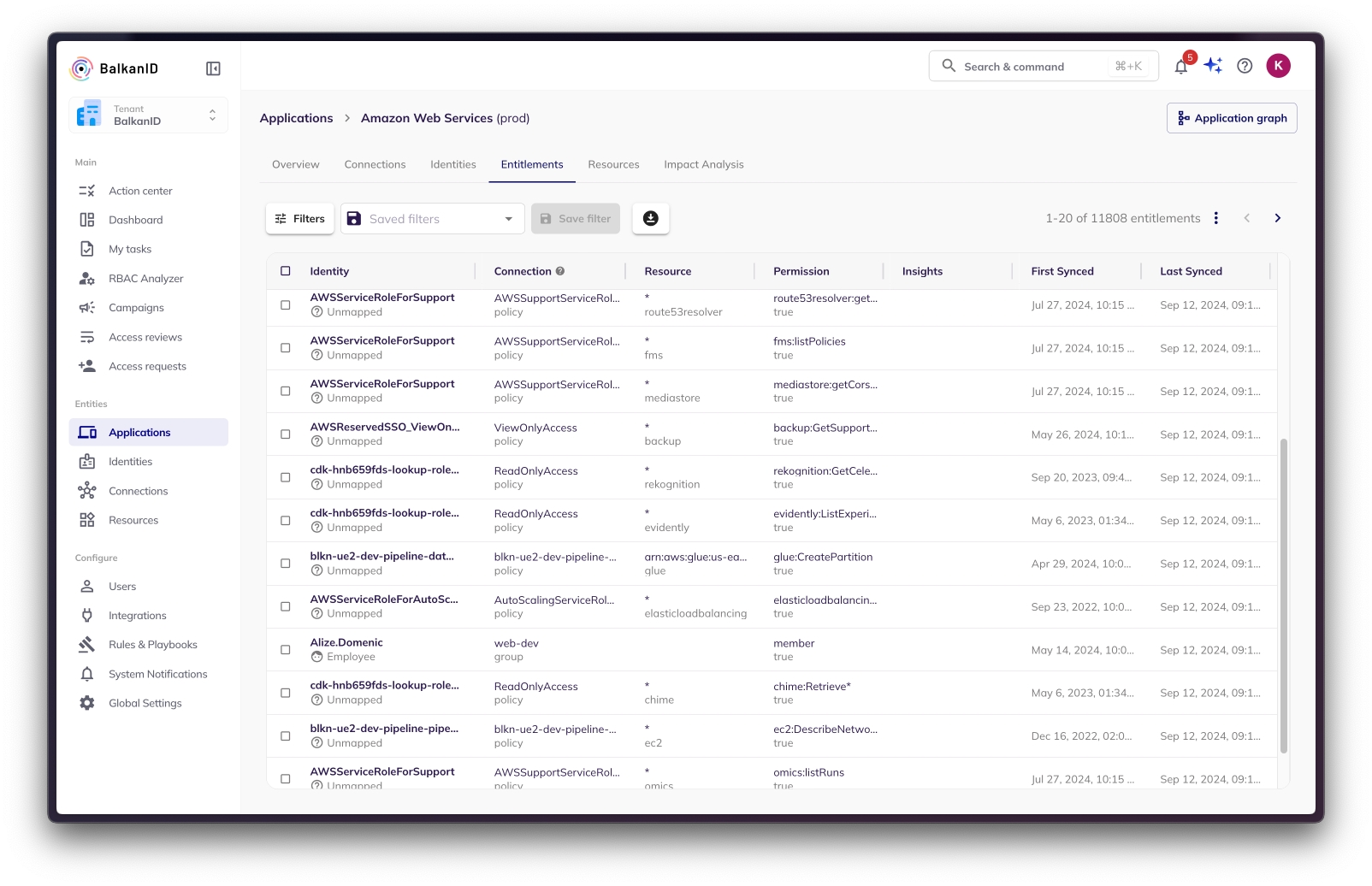Click the ec2:DescribeNetwo... permission text
The image size is (1372, 886).
[825, 729]
